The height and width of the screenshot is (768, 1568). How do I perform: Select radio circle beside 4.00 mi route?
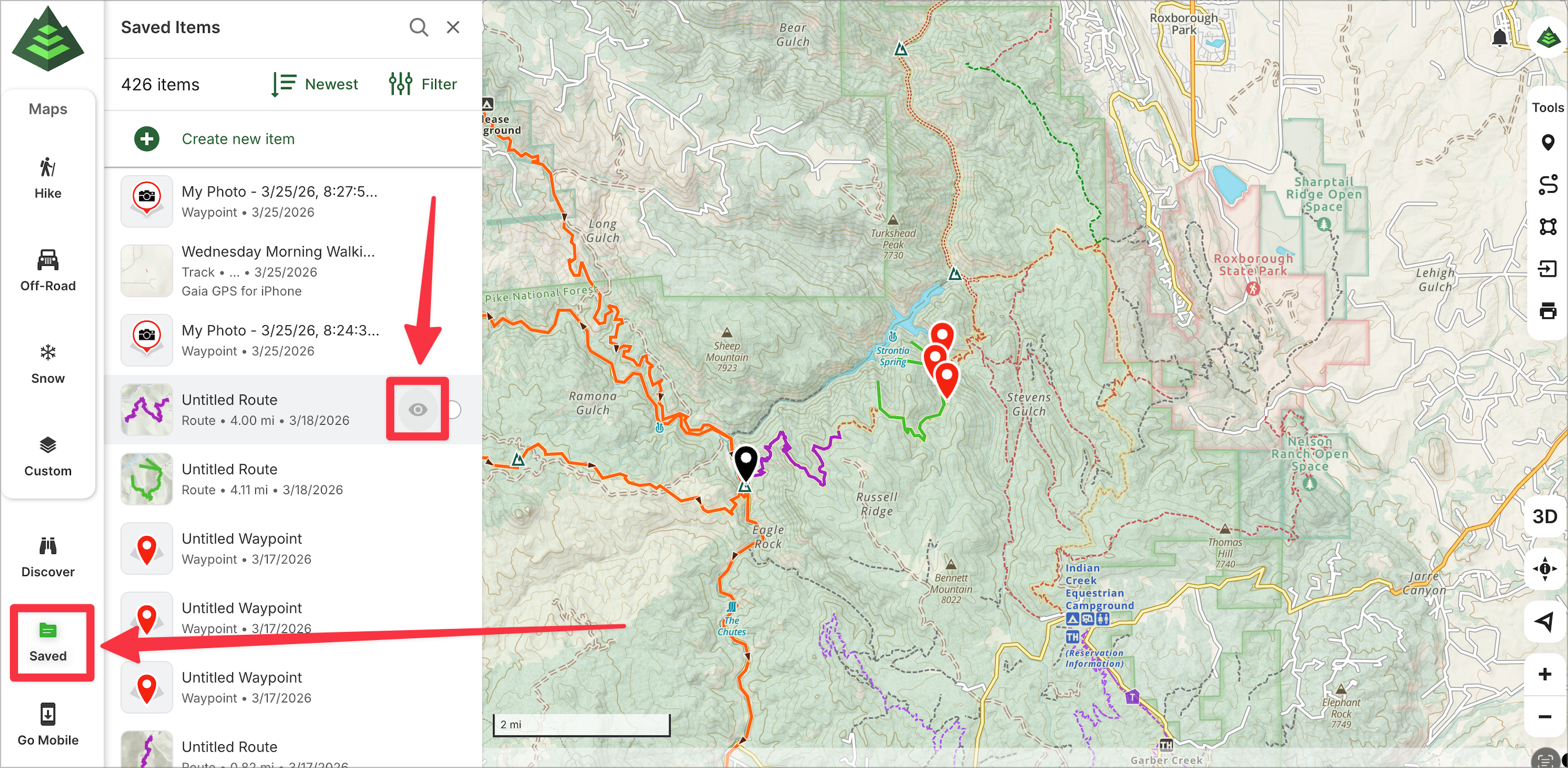[455, 409]
